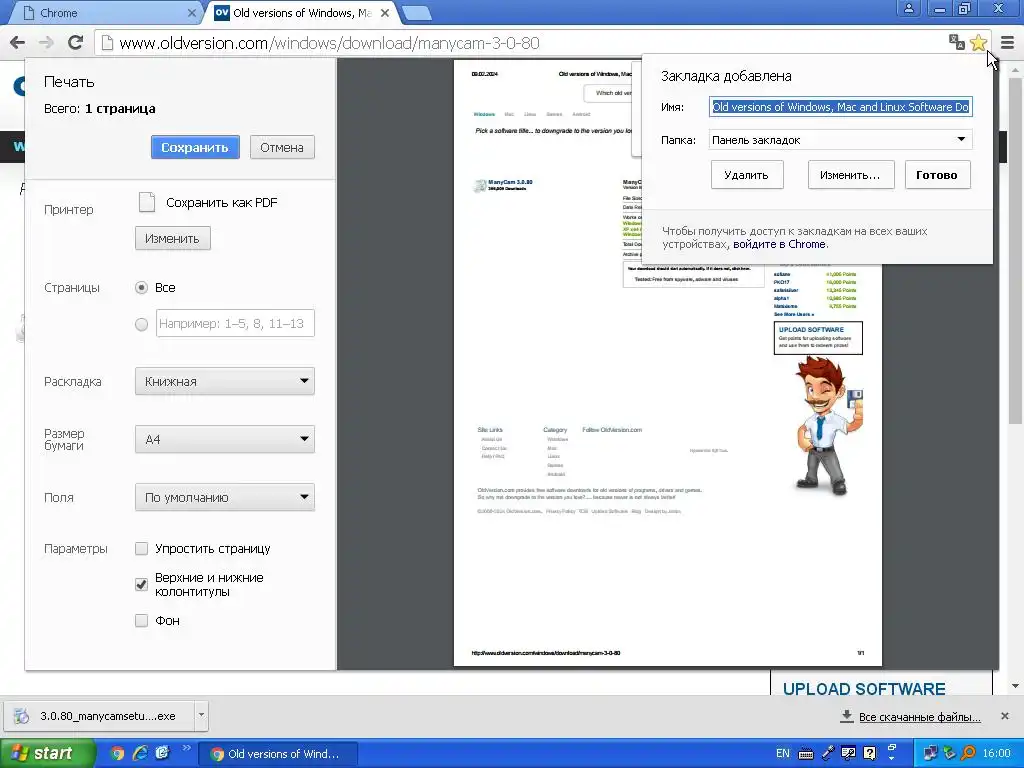
Task: Click the 16:00 system clock
Action: 997,754
